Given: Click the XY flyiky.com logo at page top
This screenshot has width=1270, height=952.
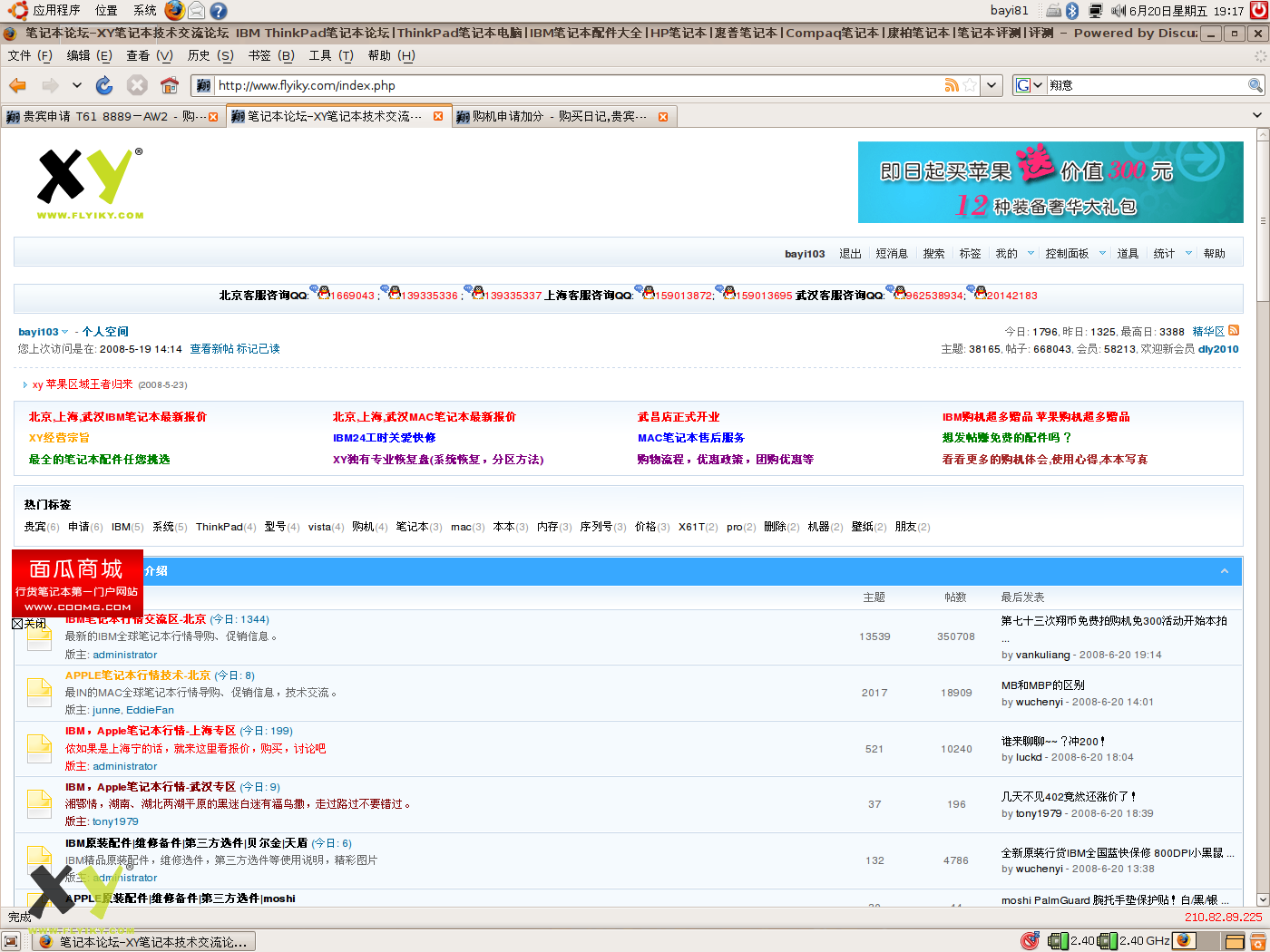Looking at the screenshot, I should coord(90,183).
